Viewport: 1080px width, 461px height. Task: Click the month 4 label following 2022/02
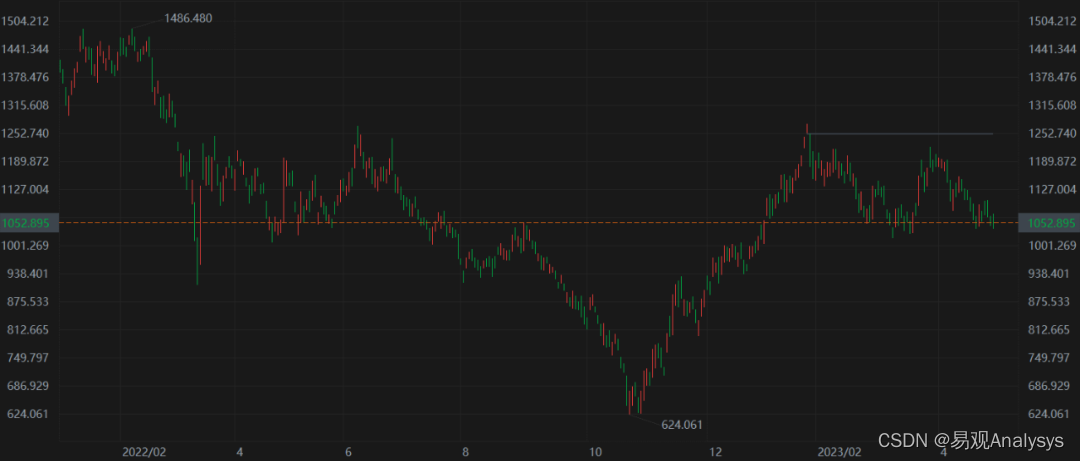(239, 452)
